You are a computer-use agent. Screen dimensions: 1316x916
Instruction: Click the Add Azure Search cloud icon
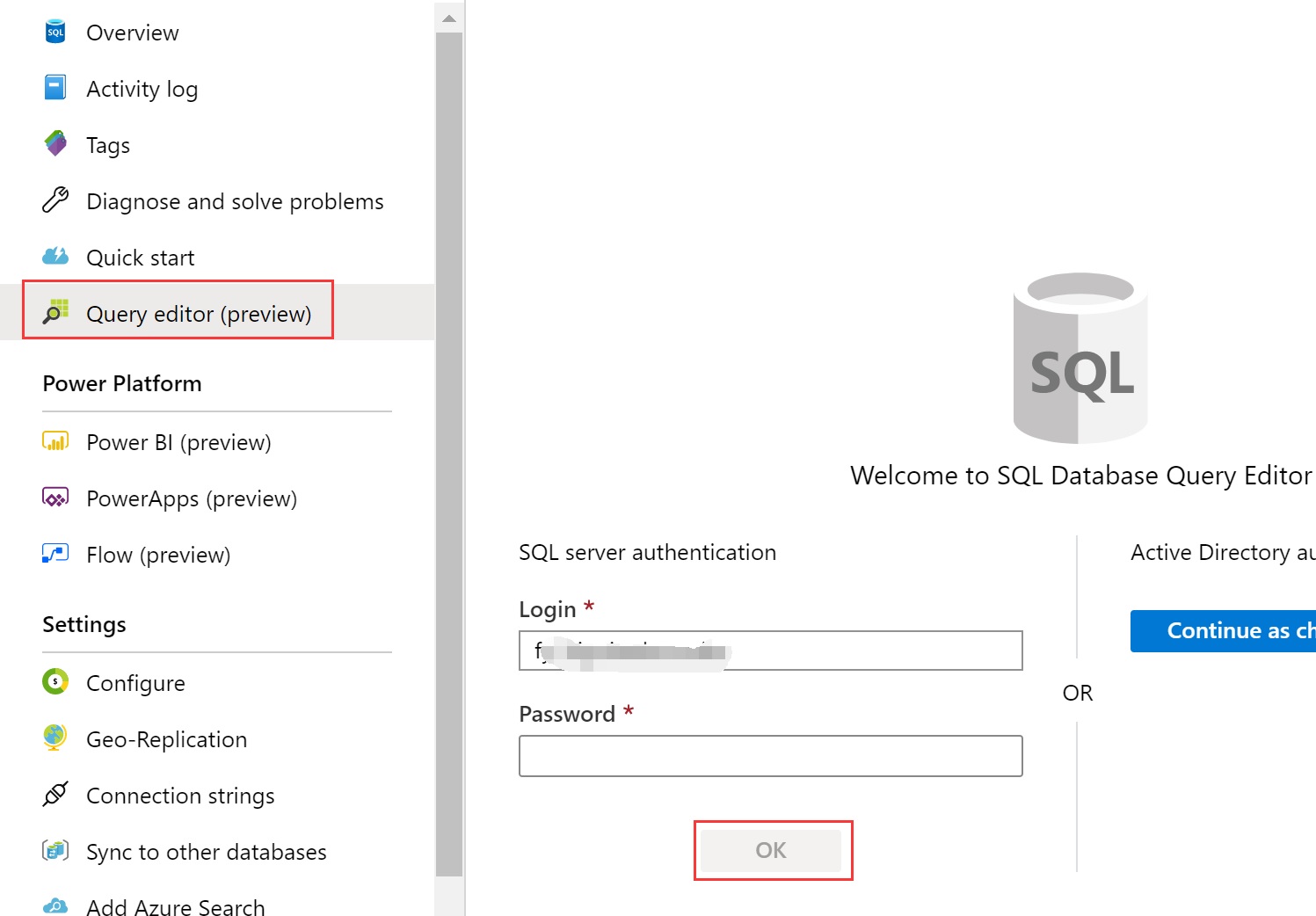click(x=55, y=906)
